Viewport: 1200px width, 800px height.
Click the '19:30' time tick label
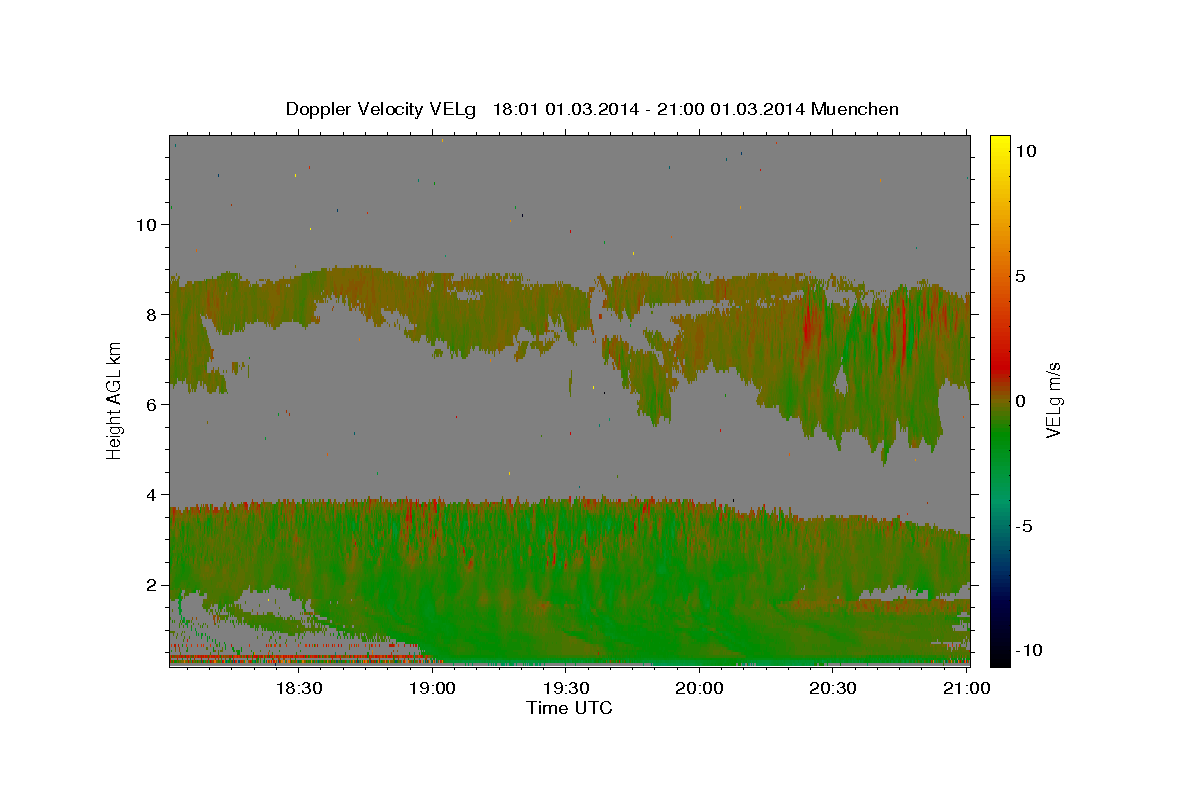(x=565, y=688)
